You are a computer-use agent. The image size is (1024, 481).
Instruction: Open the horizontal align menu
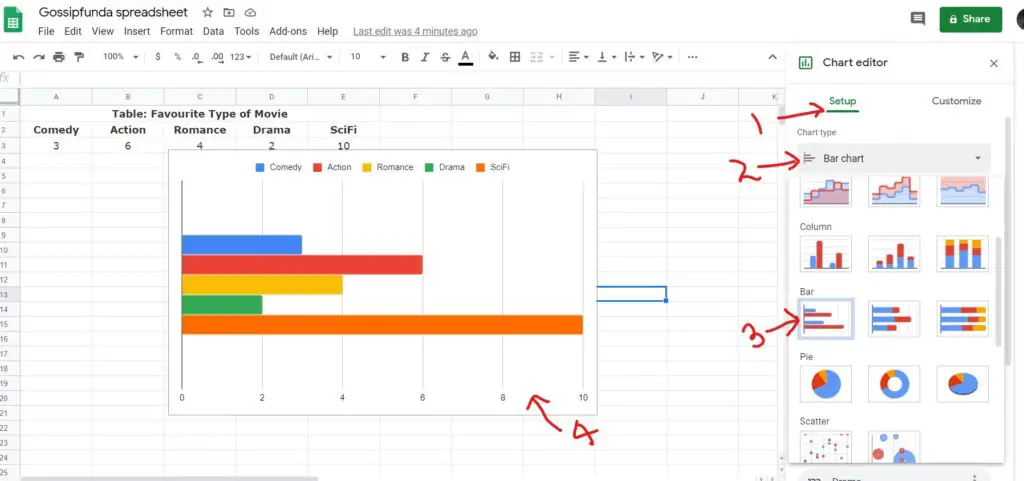click(x=577, y=57)
